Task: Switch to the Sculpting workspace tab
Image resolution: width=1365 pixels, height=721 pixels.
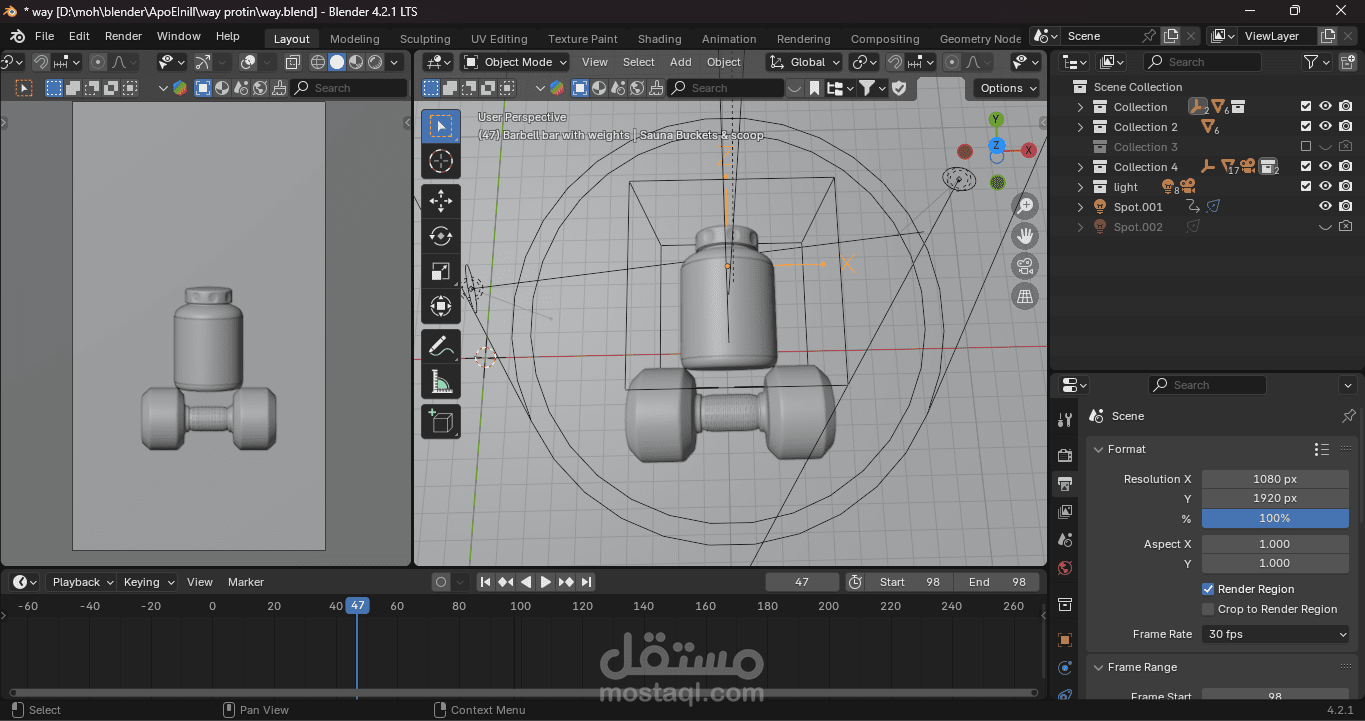Action: tap(425, 39)
